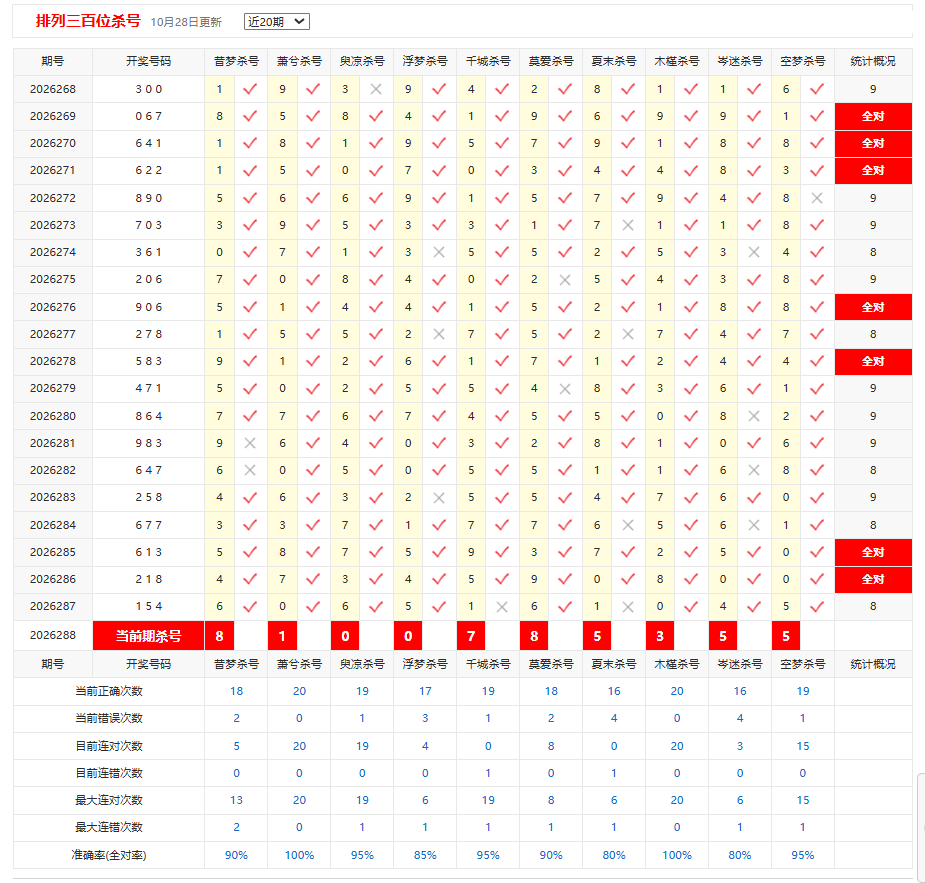This screenshot has height=883, width=925.
Task: Click the X mark in row 2026280
Action: (754, 416)
